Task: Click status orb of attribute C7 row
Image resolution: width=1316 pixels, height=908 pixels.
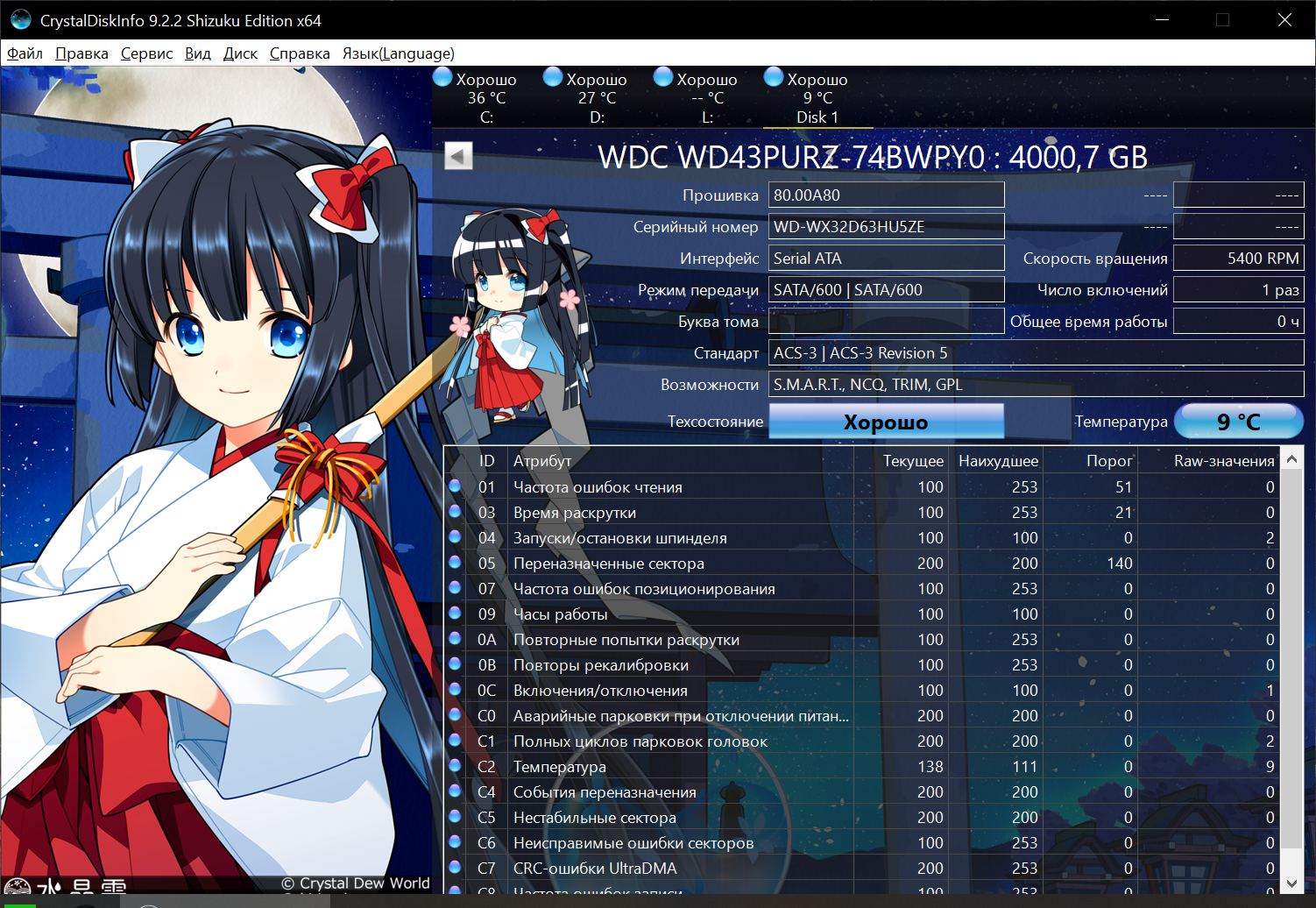Action: pos(455,867)
